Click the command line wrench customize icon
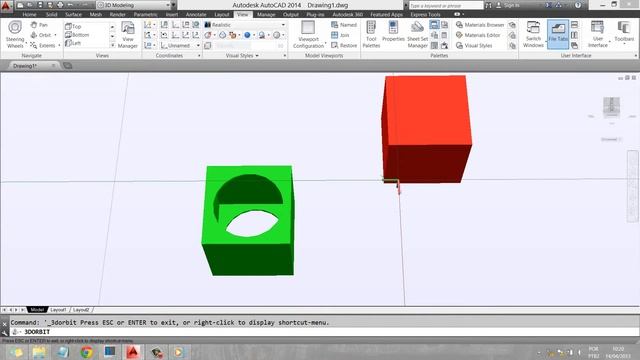This screenshot has width=640, height=360. pos(4,333)
